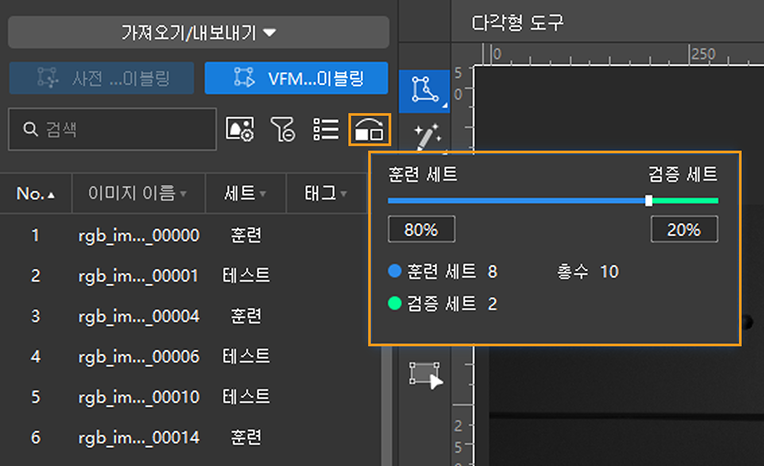Select row rgb_im..._00014

(190, 438)
